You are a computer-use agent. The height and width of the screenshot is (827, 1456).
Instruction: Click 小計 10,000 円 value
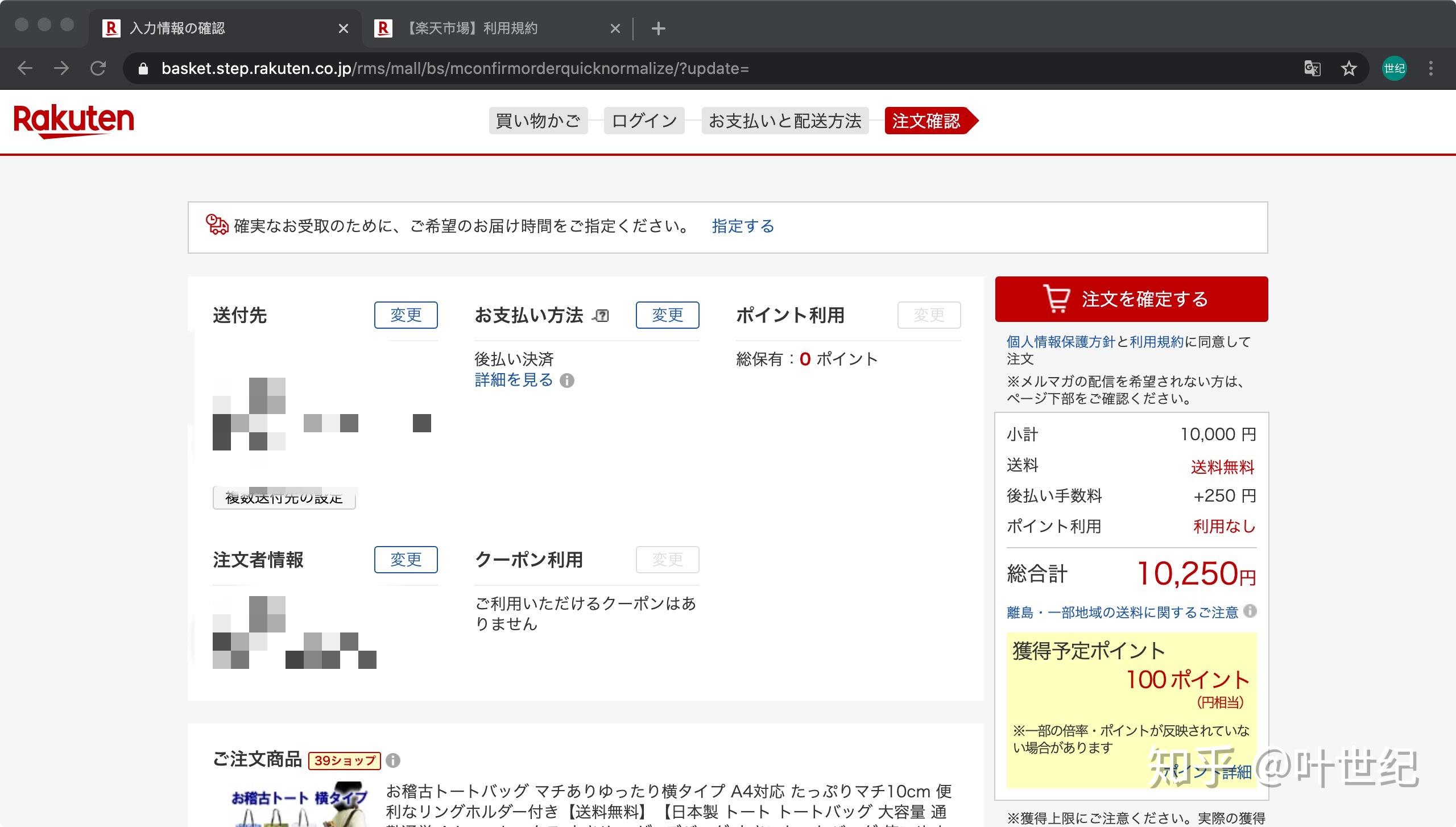(x=1218, y=435)
